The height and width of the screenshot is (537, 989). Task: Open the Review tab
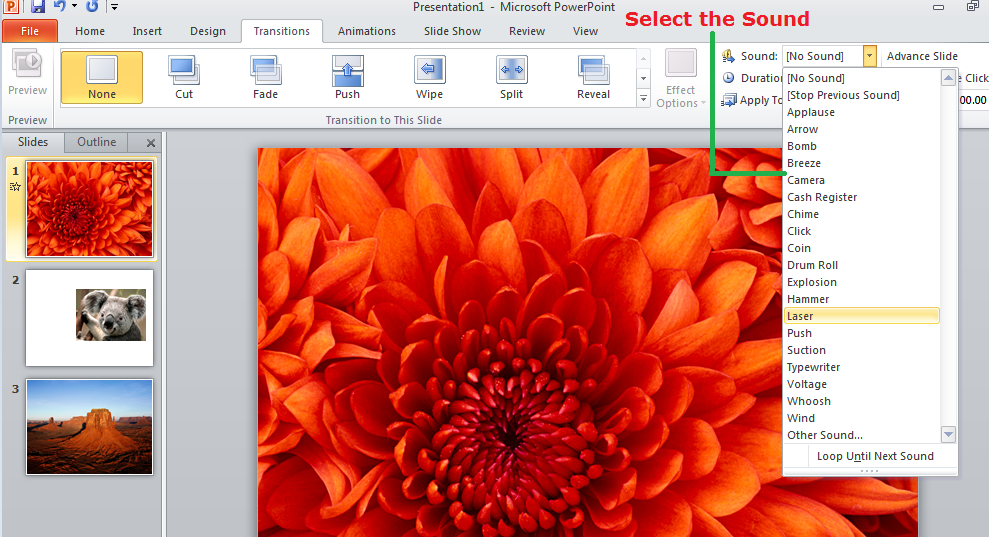tap(527, 31)
